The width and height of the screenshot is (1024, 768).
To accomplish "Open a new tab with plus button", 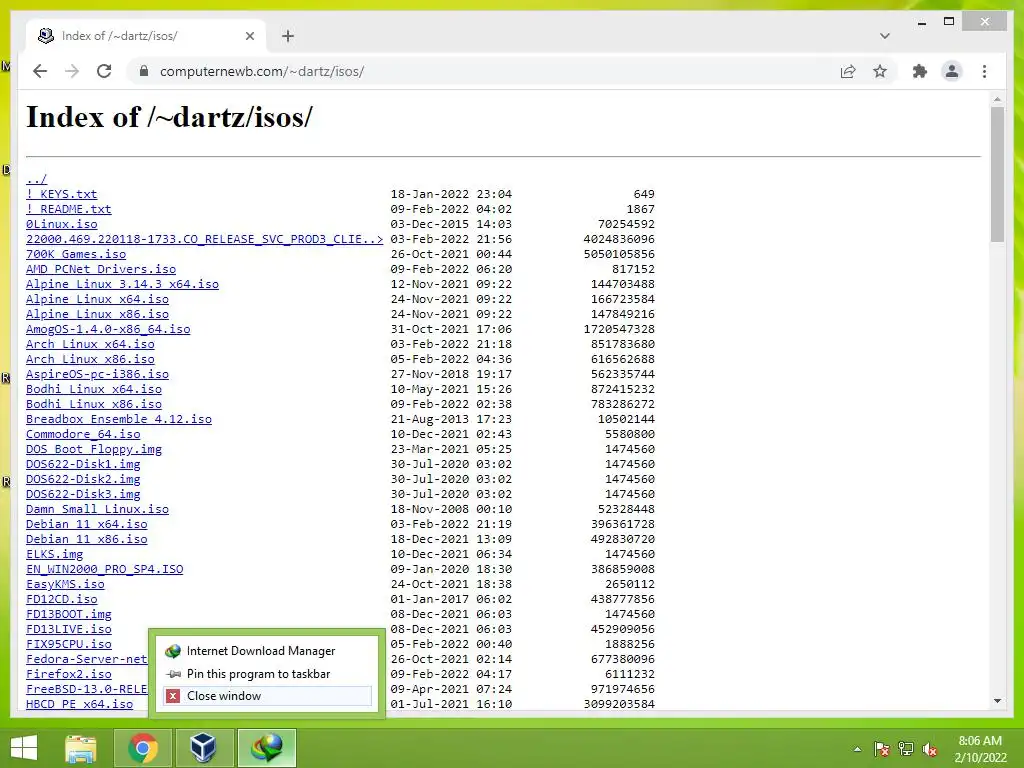I will coord(288,36).
